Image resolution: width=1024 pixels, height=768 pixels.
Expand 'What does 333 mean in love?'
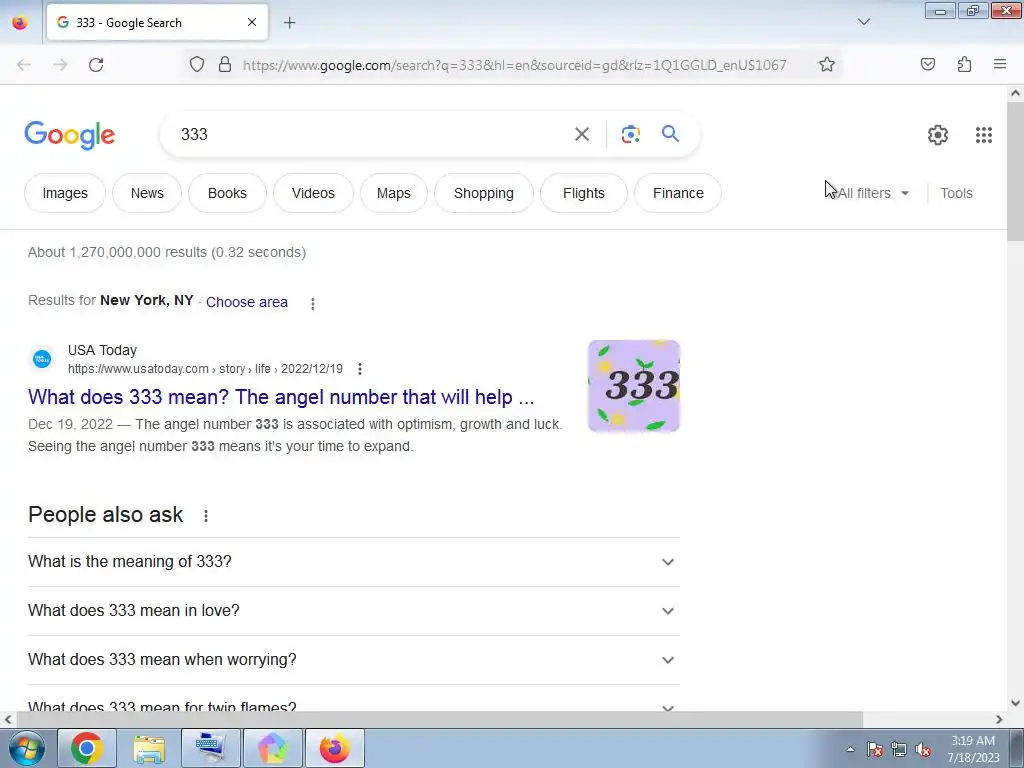354,611
